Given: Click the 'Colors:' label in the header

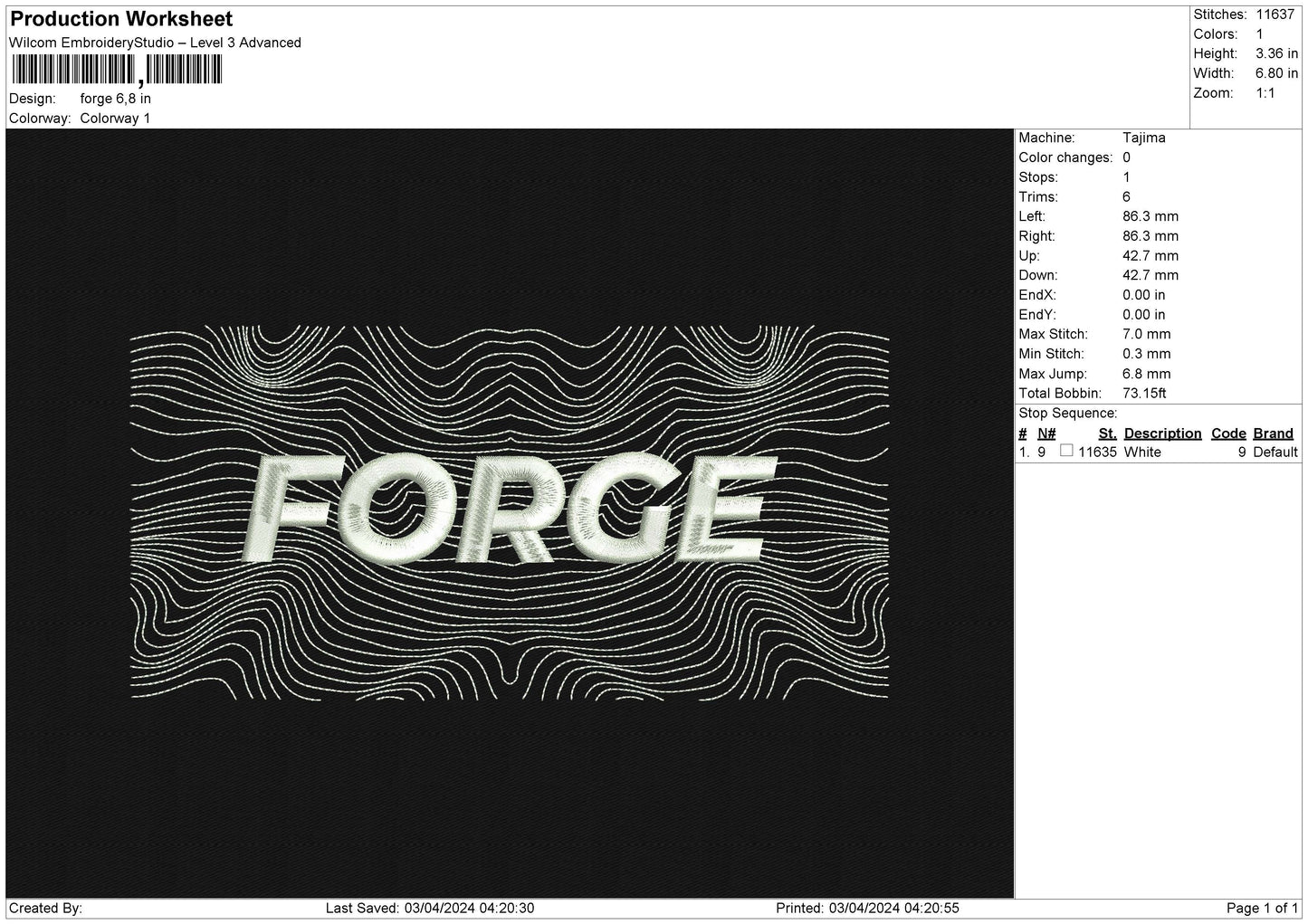Looking at the screenshot, I should pos(1217,34).
